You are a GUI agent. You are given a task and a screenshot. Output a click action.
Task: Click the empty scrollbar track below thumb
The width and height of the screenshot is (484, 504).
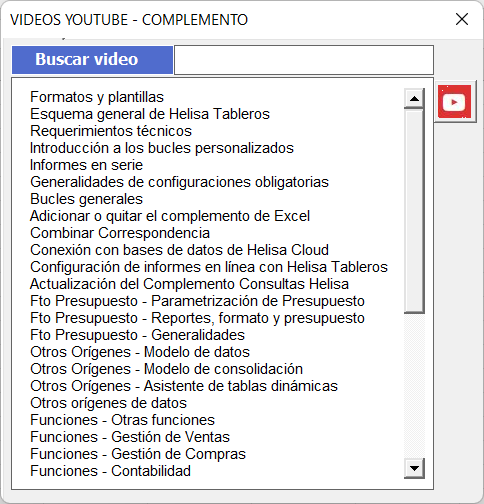(414, 385)
